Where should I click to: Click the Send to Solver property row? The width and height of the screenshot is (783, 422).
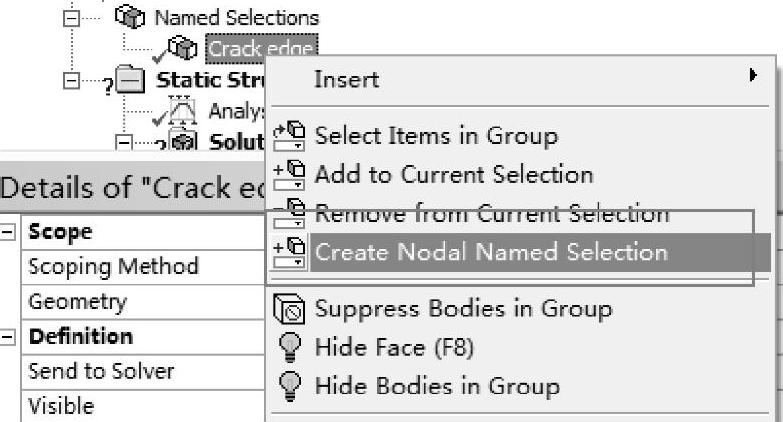101,371
